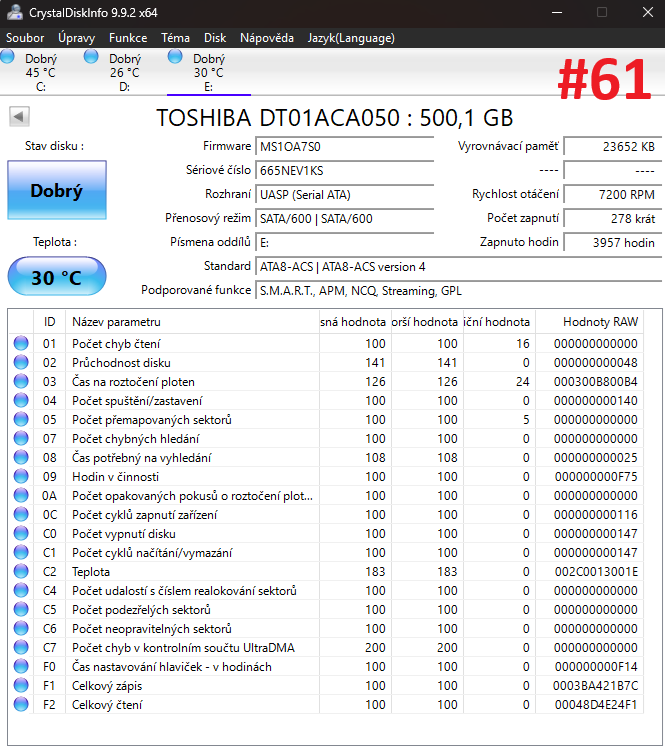Viewport: 665px width, 747px height.
Task: Click status orb of row C0 Počet vypnutí disku
Action: [21, 533]
